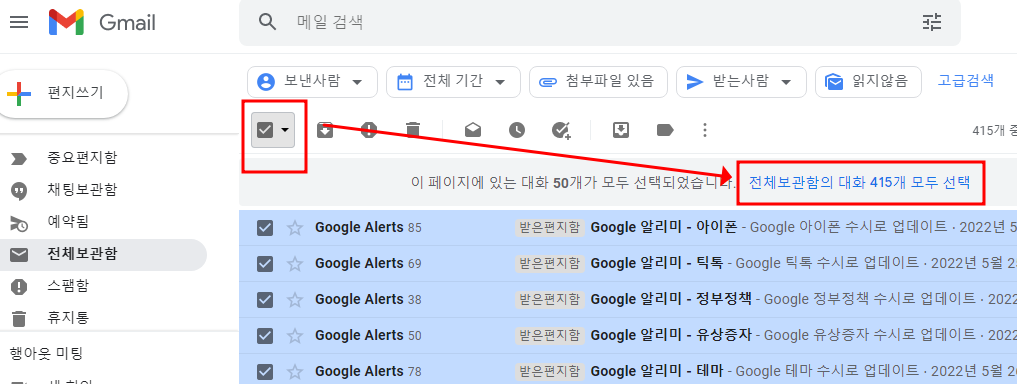Delete selected conversations with trash icon
Image resolution: width=1017 pixels, height=384 pixels.
click(413, 130)
